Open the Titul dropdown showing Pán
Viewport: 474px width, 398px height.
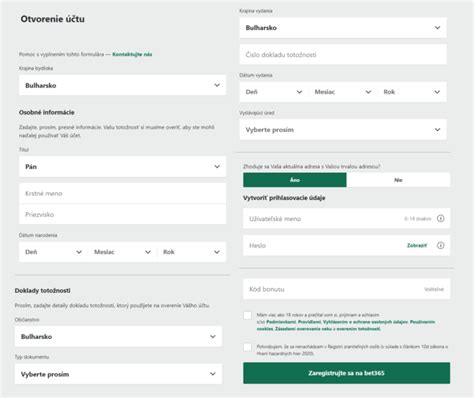click(x=122, y=167)
